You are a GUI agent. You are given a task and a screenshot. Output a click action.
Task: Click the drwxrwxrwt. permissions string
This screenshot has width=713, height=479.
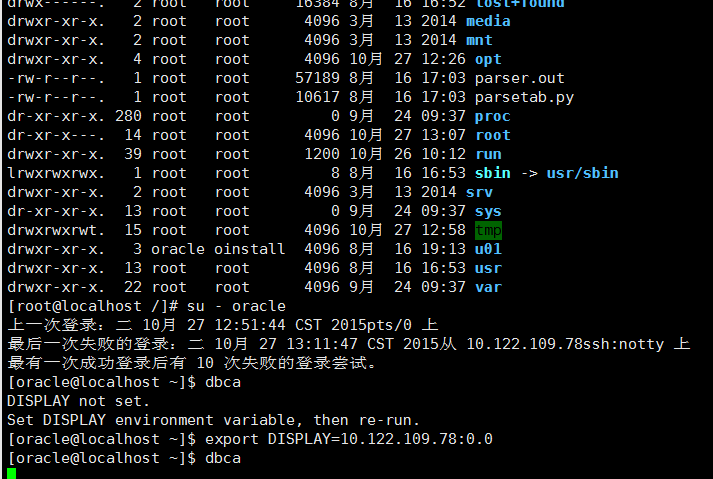56,230
